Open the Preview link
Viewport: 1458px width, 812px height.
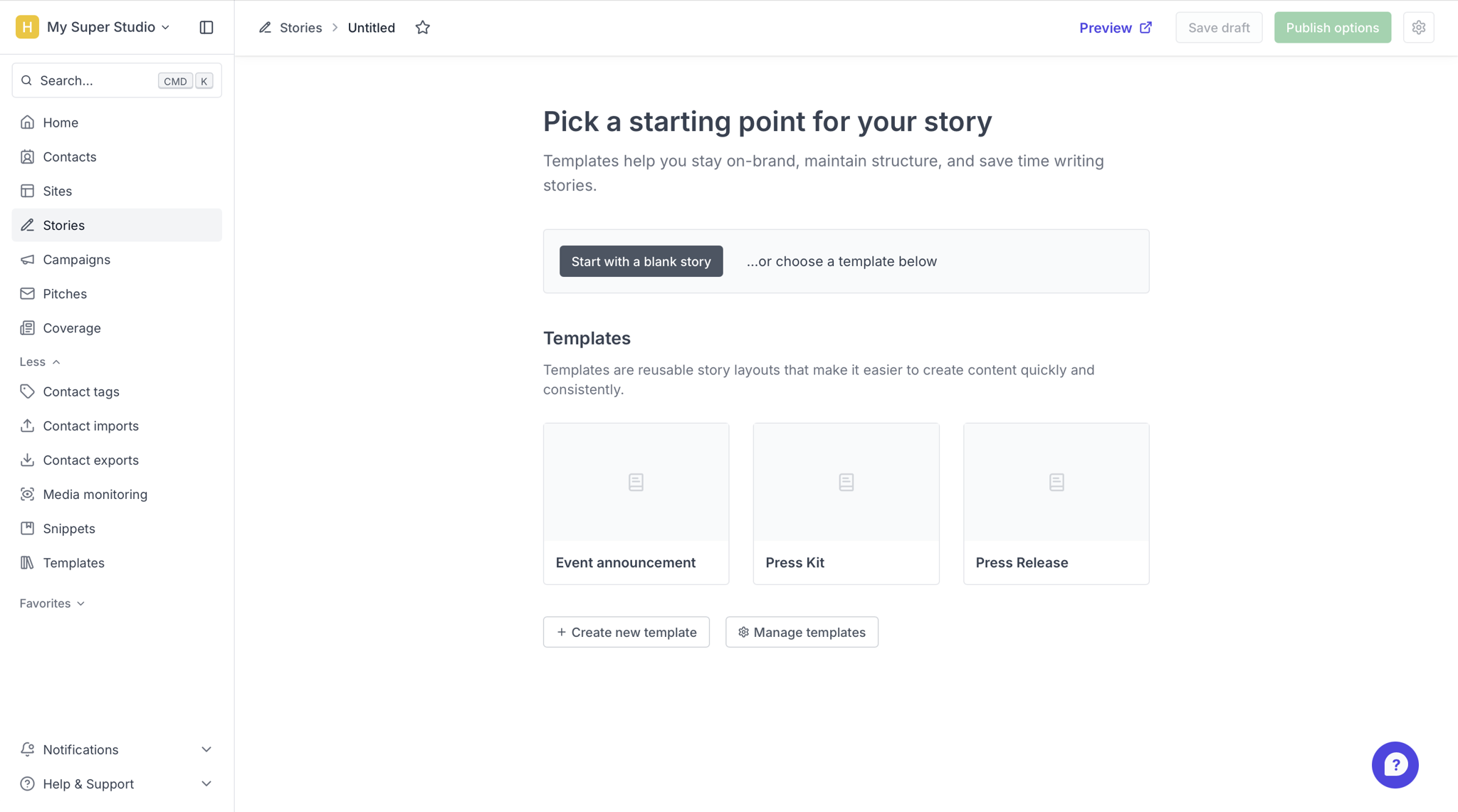(1115, 28)
